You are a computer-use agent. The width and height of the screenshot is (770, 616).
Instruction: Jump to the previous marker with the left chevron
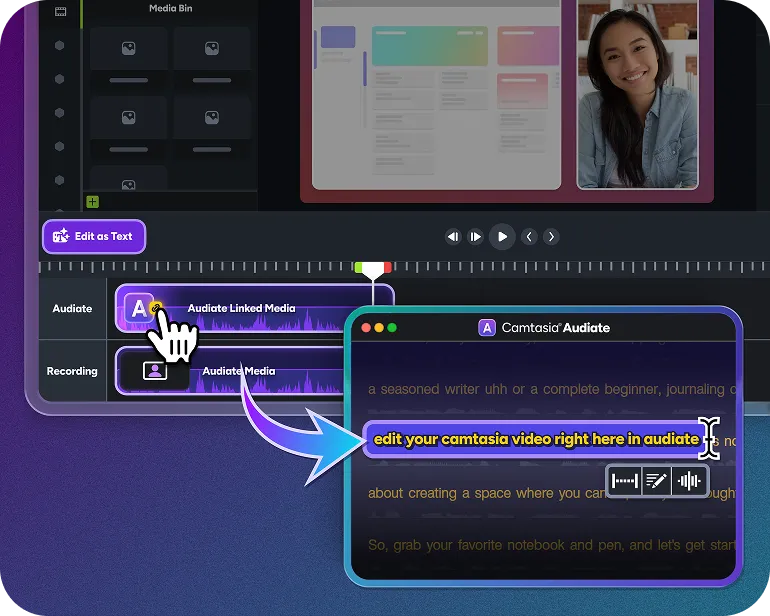pyautogui.click(x=529, y=237)
